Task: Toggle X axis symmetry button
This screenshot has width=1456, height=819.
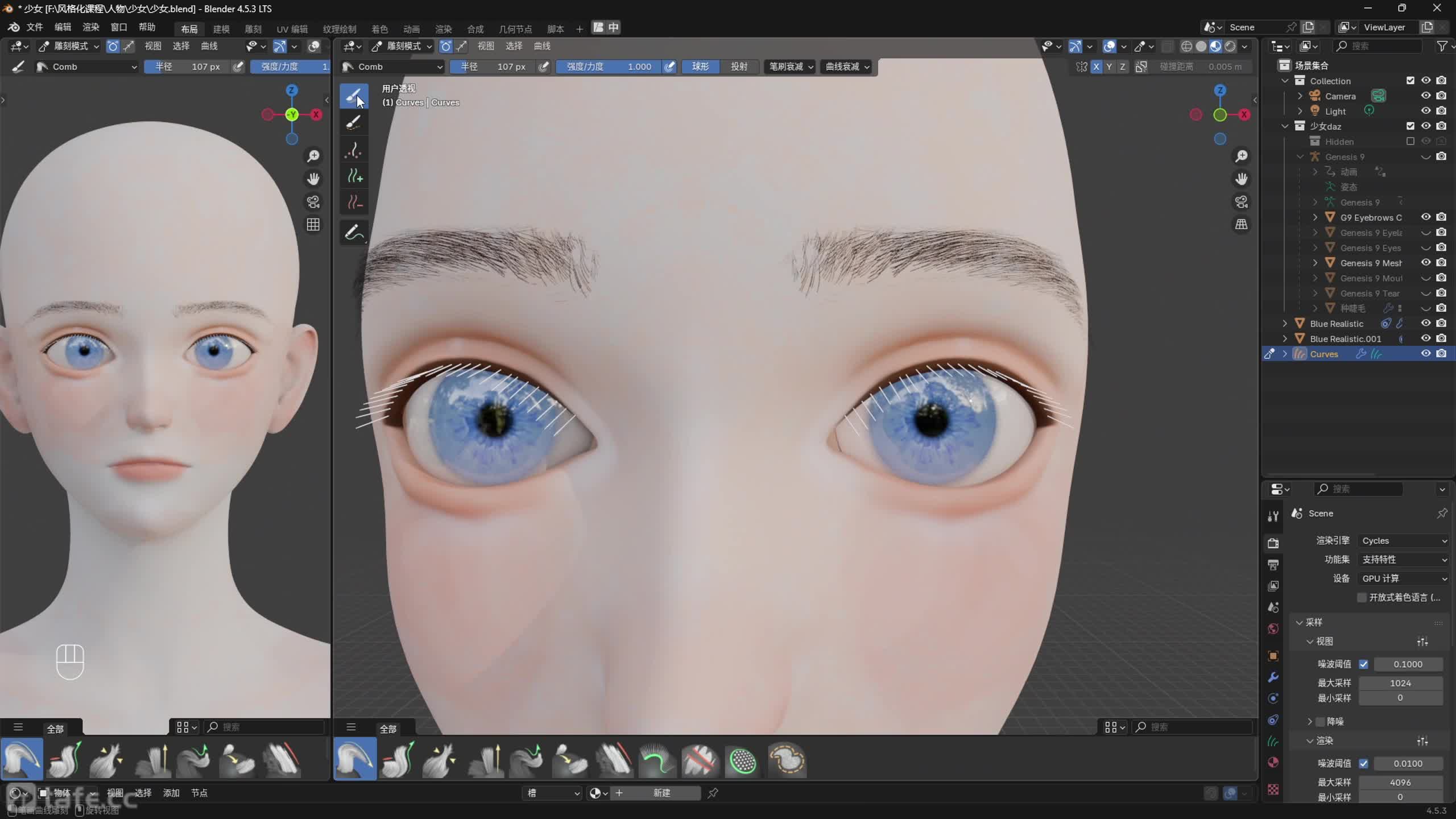Action: coord(1096,67)
